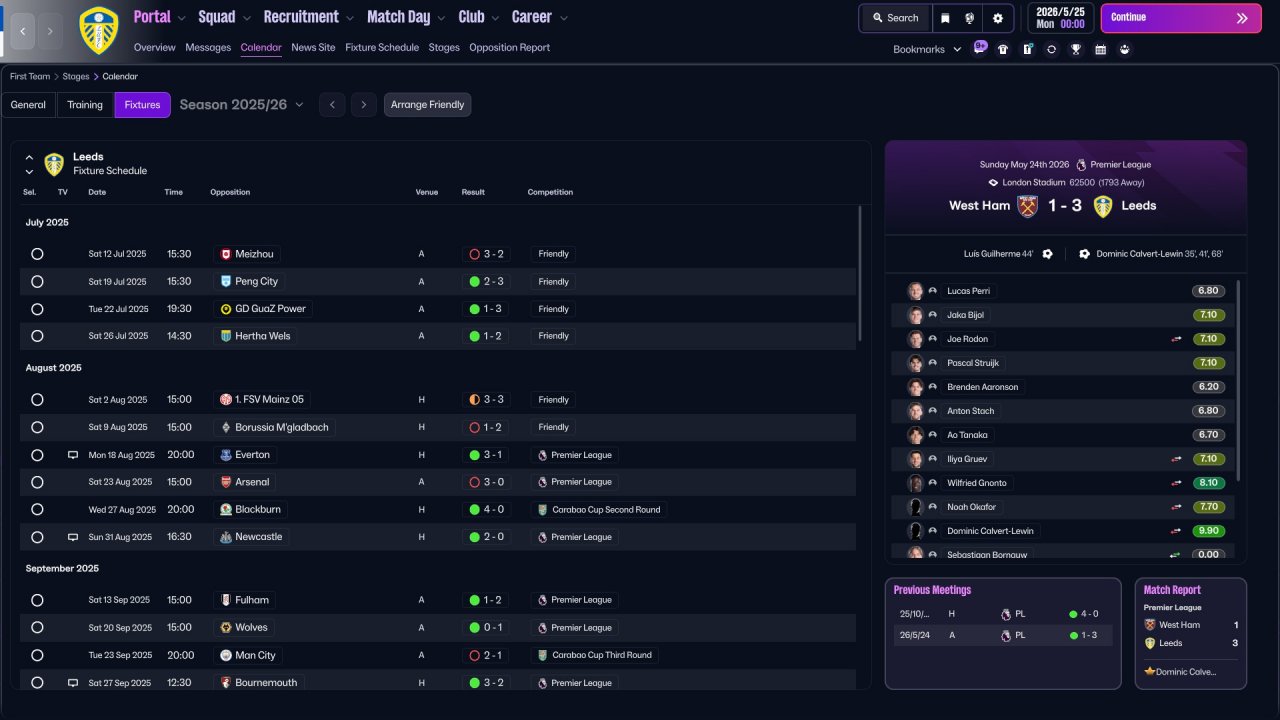Click the game date and time display

pyautogui.click(x=1061, y=18)
